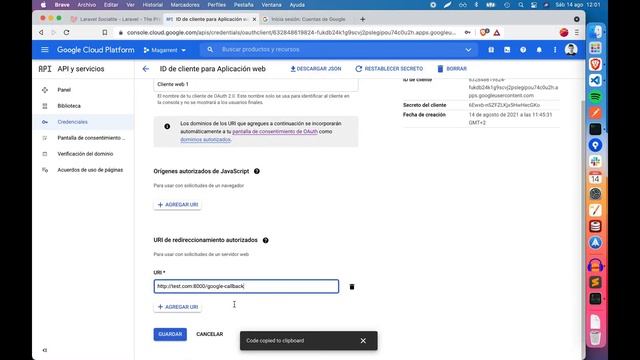Follow dominios autorizados link
Screen dimensions: 640x360
[205, 140]
